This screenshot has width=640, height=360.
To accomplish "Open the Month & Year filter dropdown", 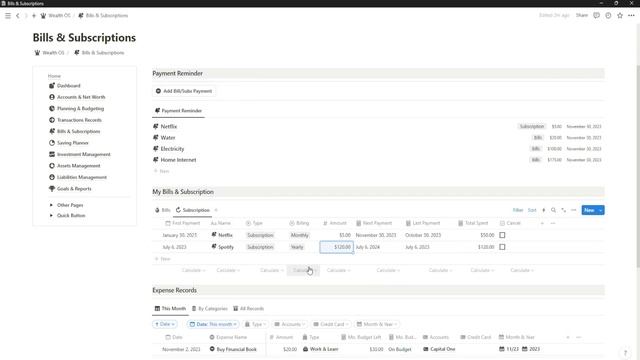I will click(377, 324).
